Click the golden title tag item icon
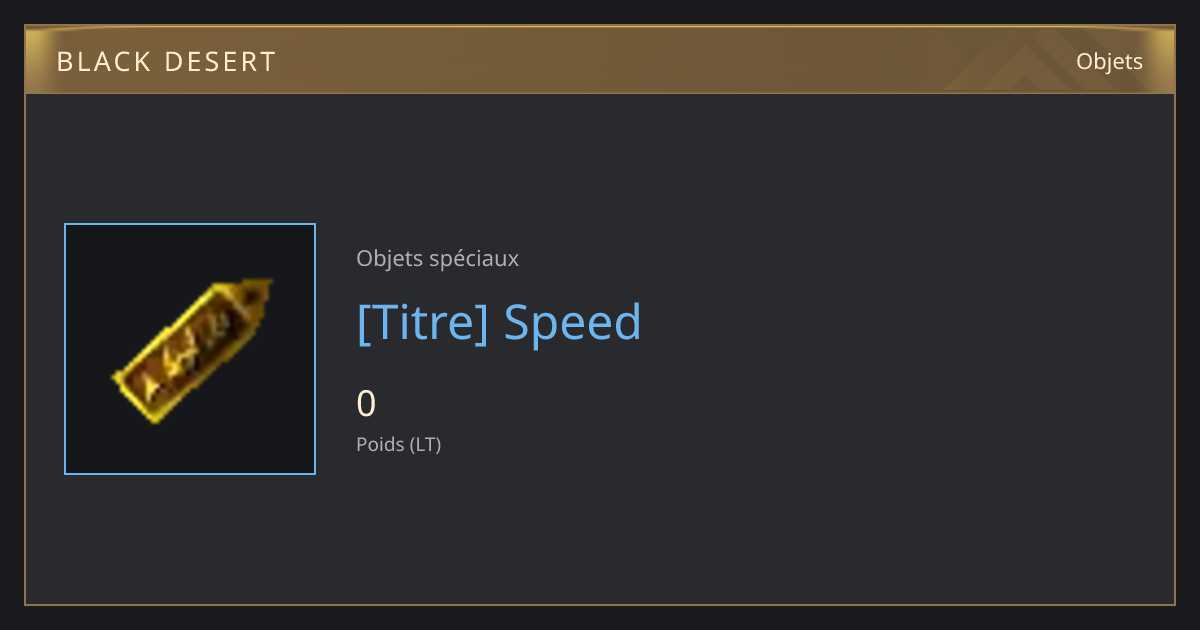This screenshot has height=630, width=1200. pyautogui.click(x=191, y=350)
